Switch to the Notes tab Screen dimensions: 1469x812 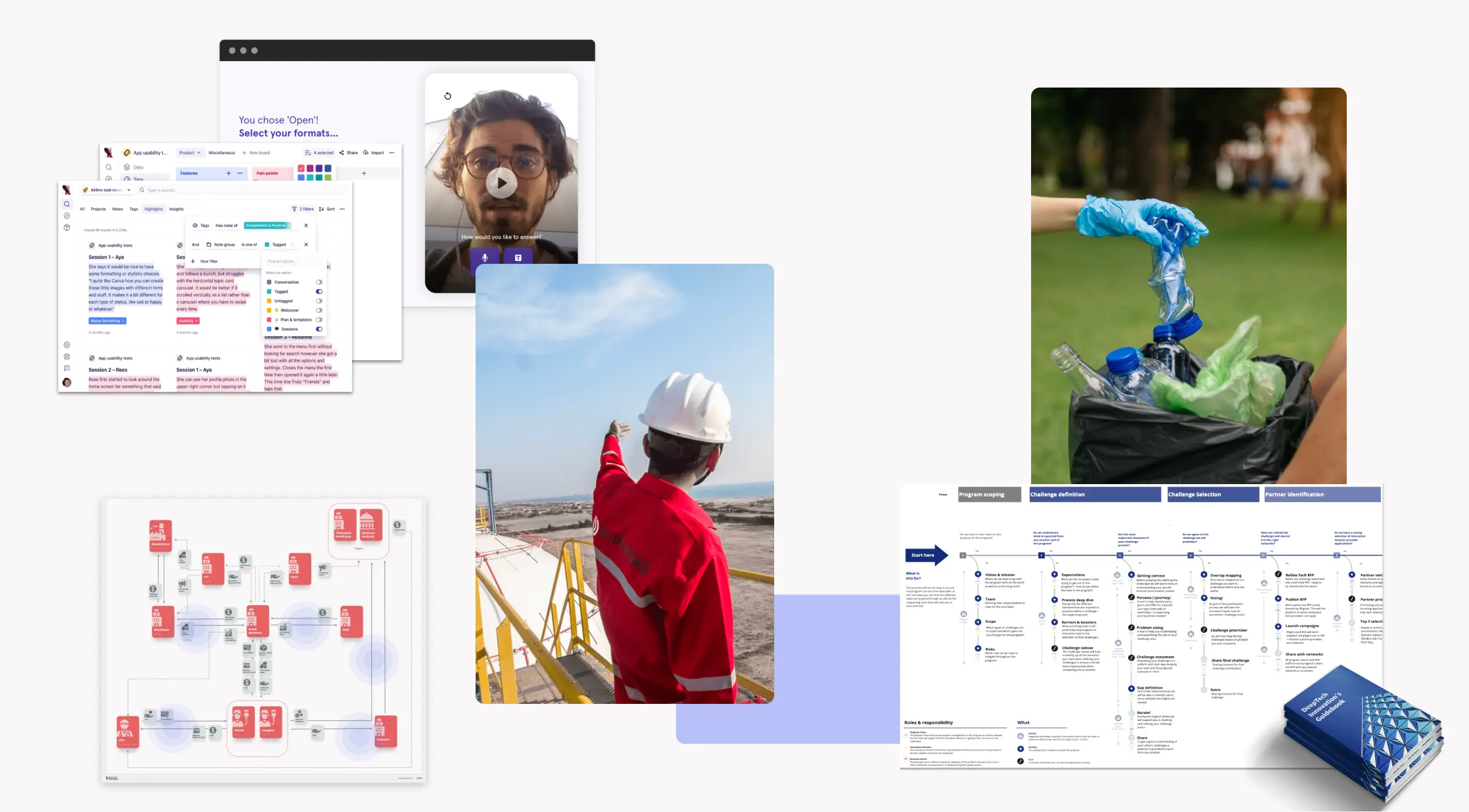(x=118, y=209)
